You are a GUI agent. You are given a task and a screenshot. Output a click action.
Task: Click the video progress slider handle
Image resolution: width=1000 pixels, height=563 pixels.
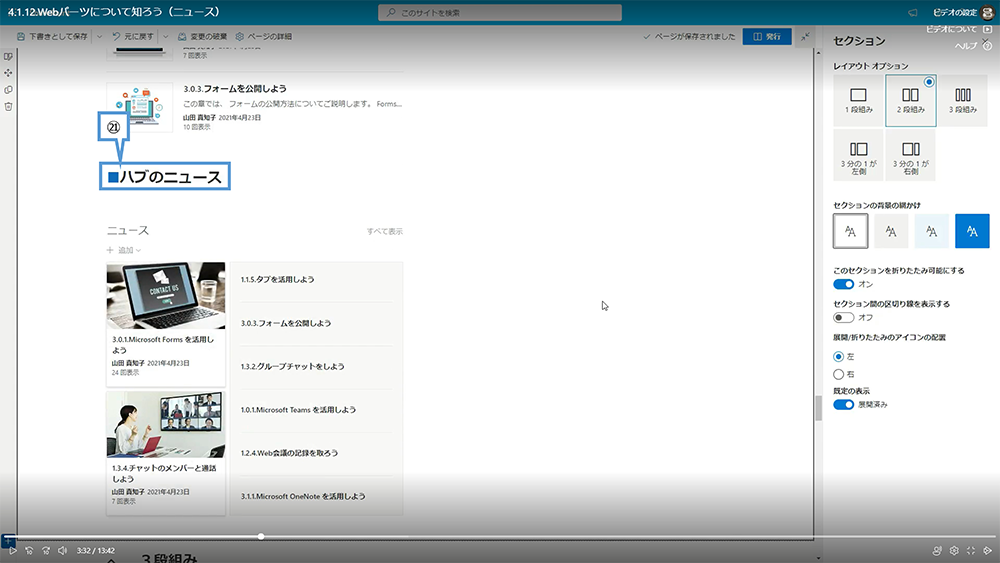261,536
